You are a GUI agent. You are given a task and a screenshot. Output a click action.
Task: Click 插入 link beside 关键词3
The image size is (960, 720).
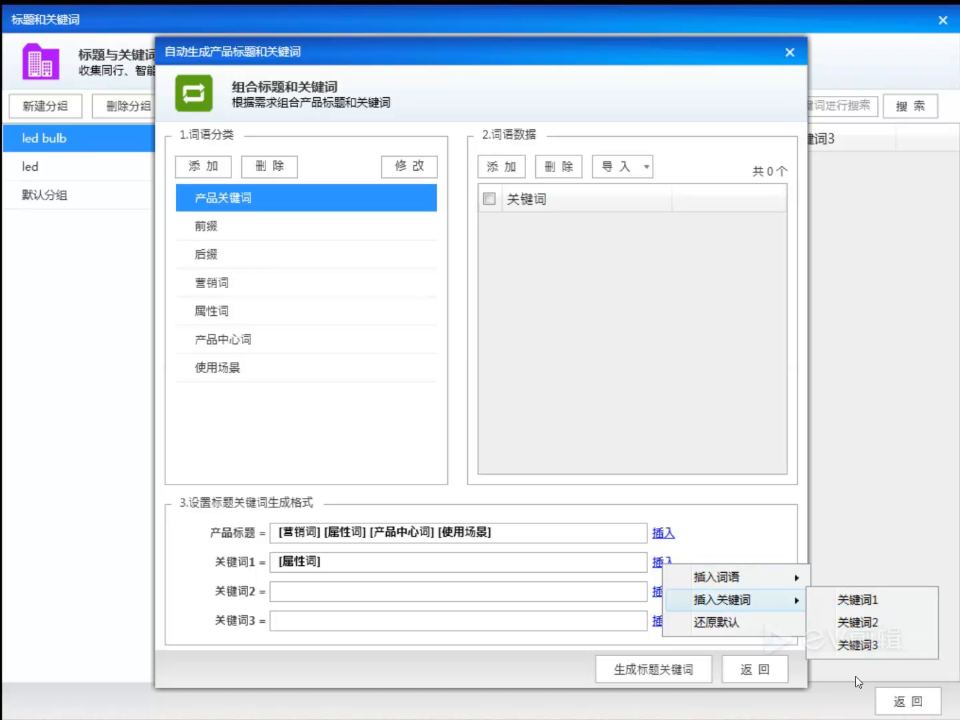[x=658, y=621]
